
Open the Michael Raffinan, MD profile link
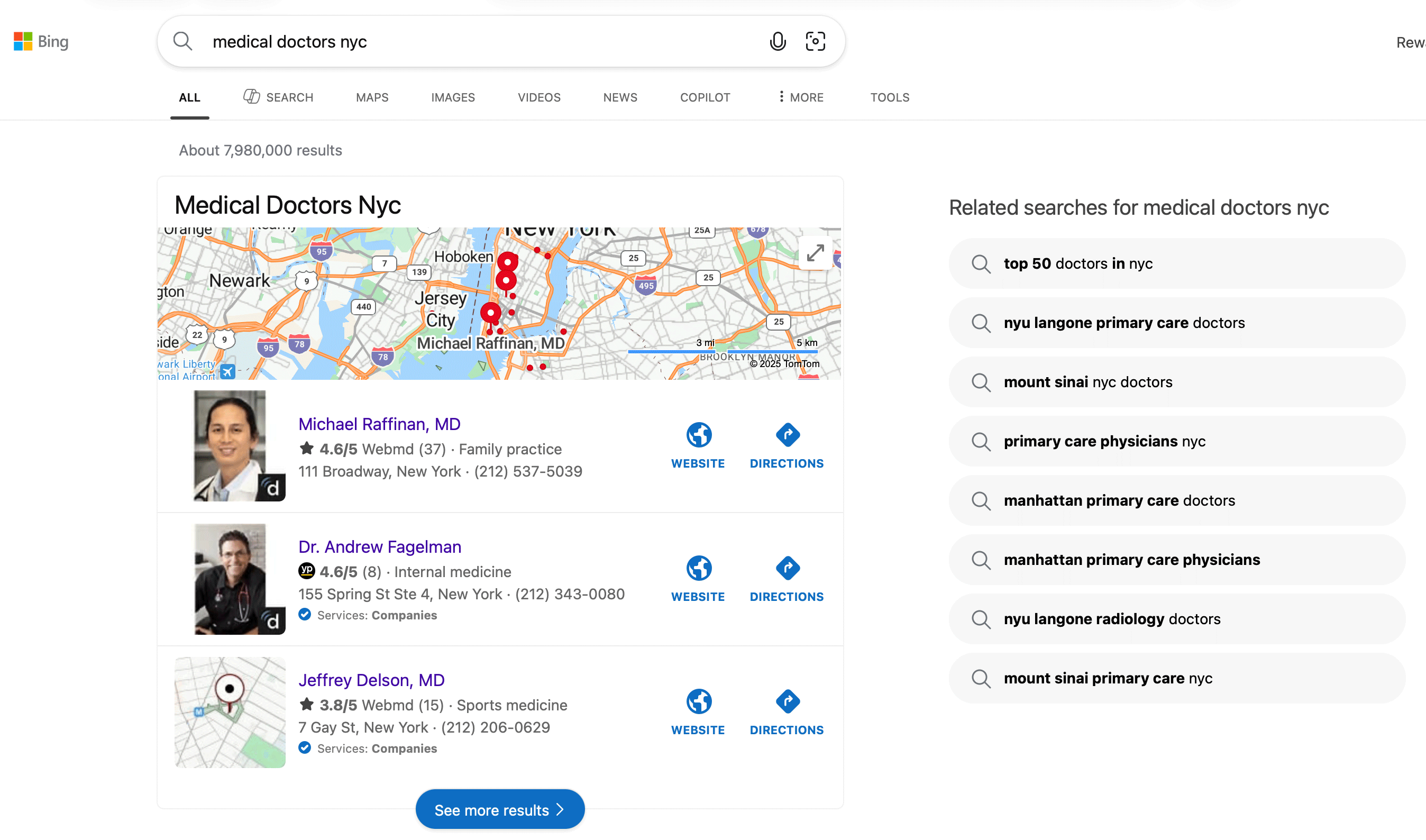coord(379,423)
